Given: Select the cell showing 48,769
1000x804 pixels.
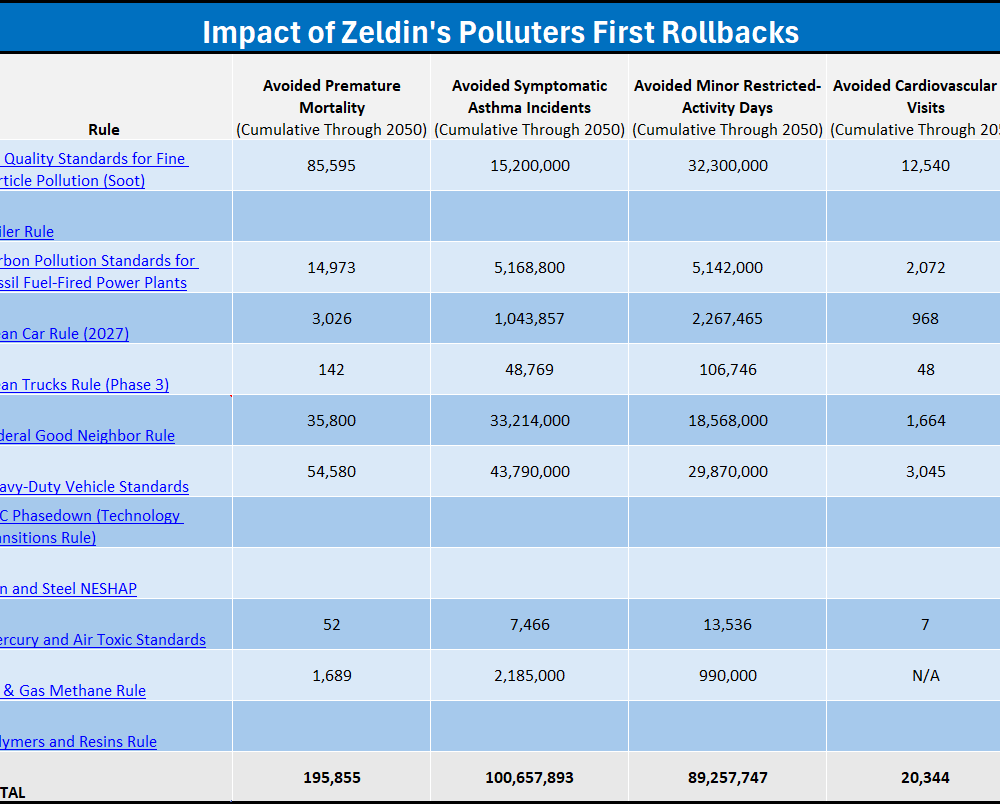Looking at the screenshot, I should (529, 369).
